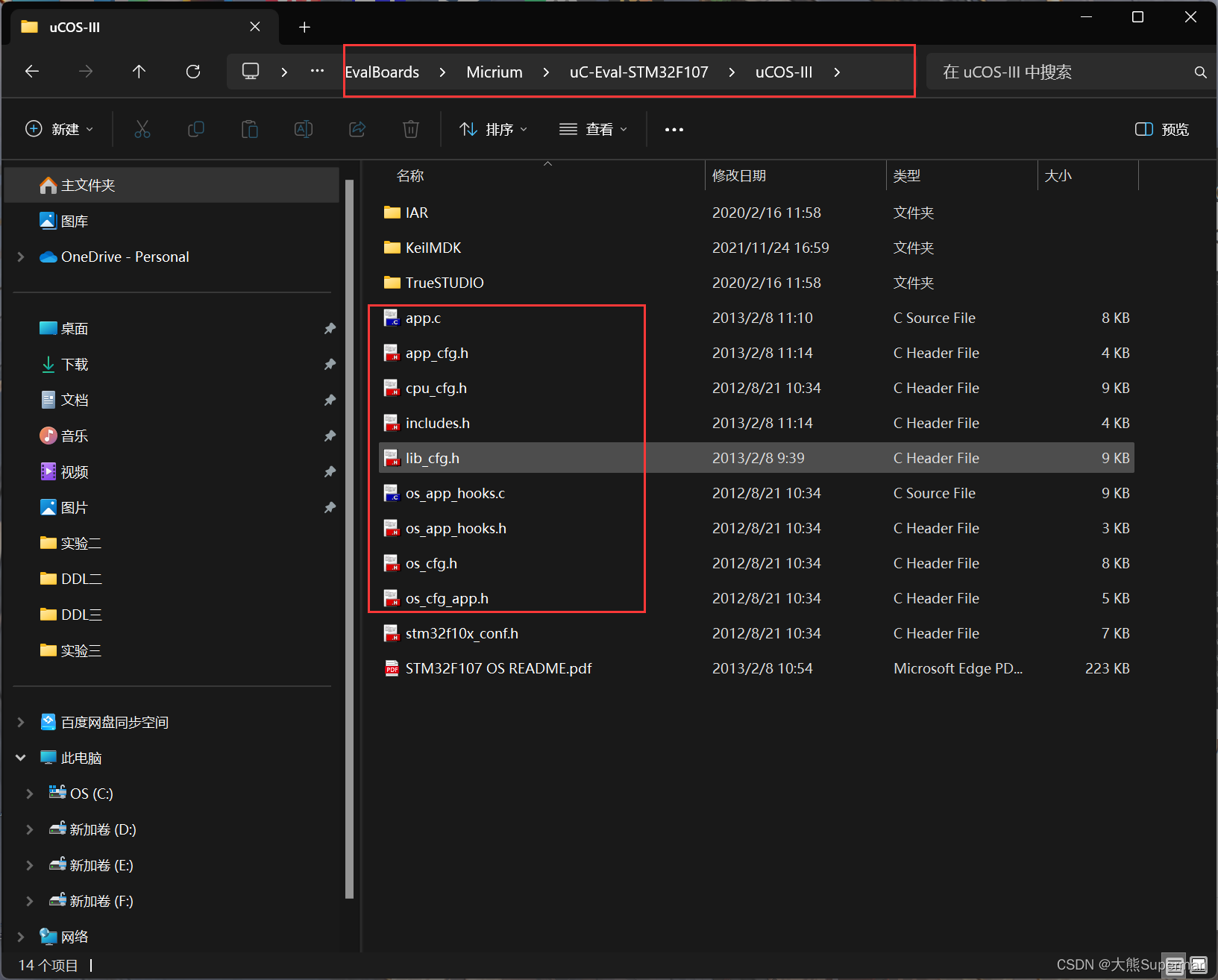Viewport: 1218px width, 980px height.
Task: Click the Rename icon in toolbar
Action: pyautogui.click(x=304, y=129)
